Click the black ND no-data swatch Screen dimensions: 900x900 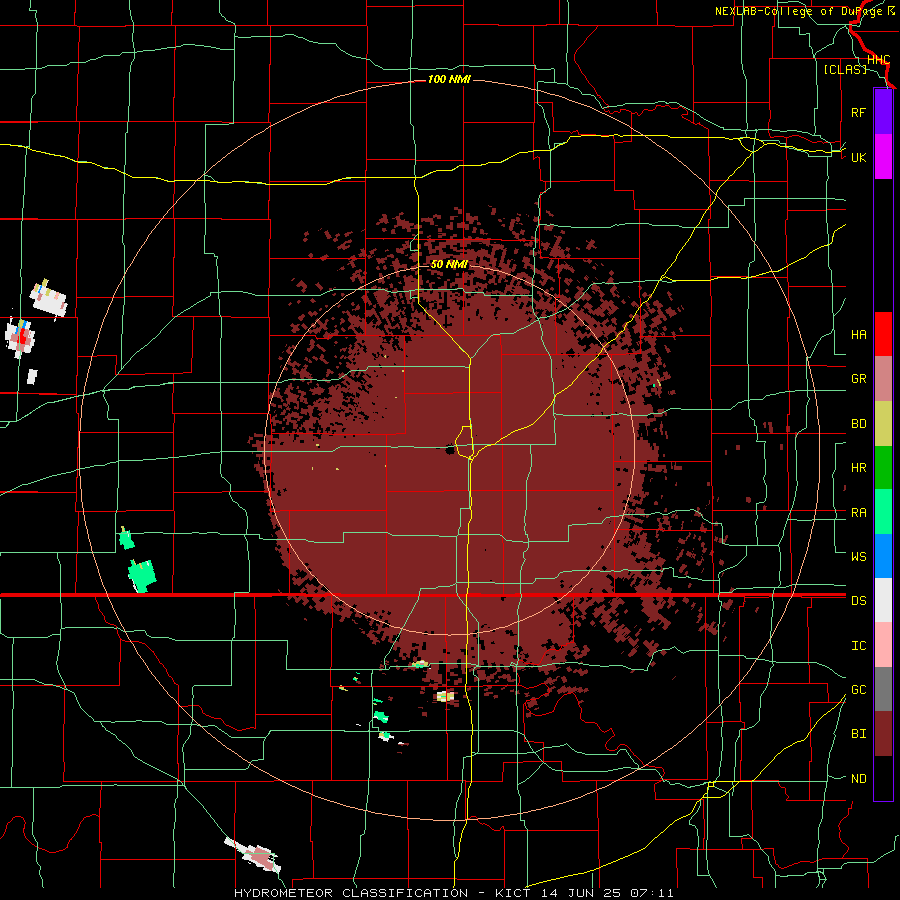[x=883, y=778]
